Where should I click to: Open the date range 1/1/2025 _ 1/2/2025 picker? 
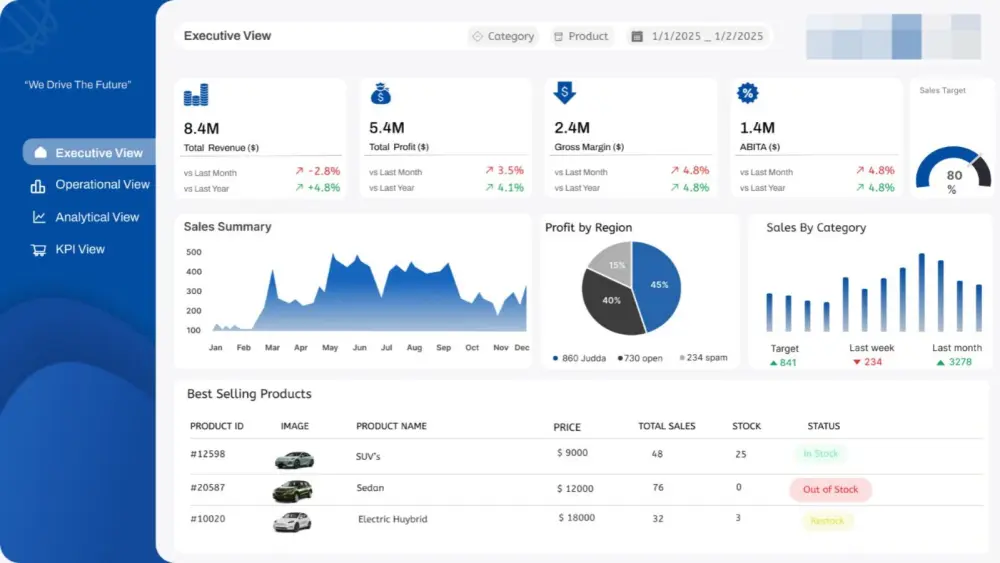698,36
